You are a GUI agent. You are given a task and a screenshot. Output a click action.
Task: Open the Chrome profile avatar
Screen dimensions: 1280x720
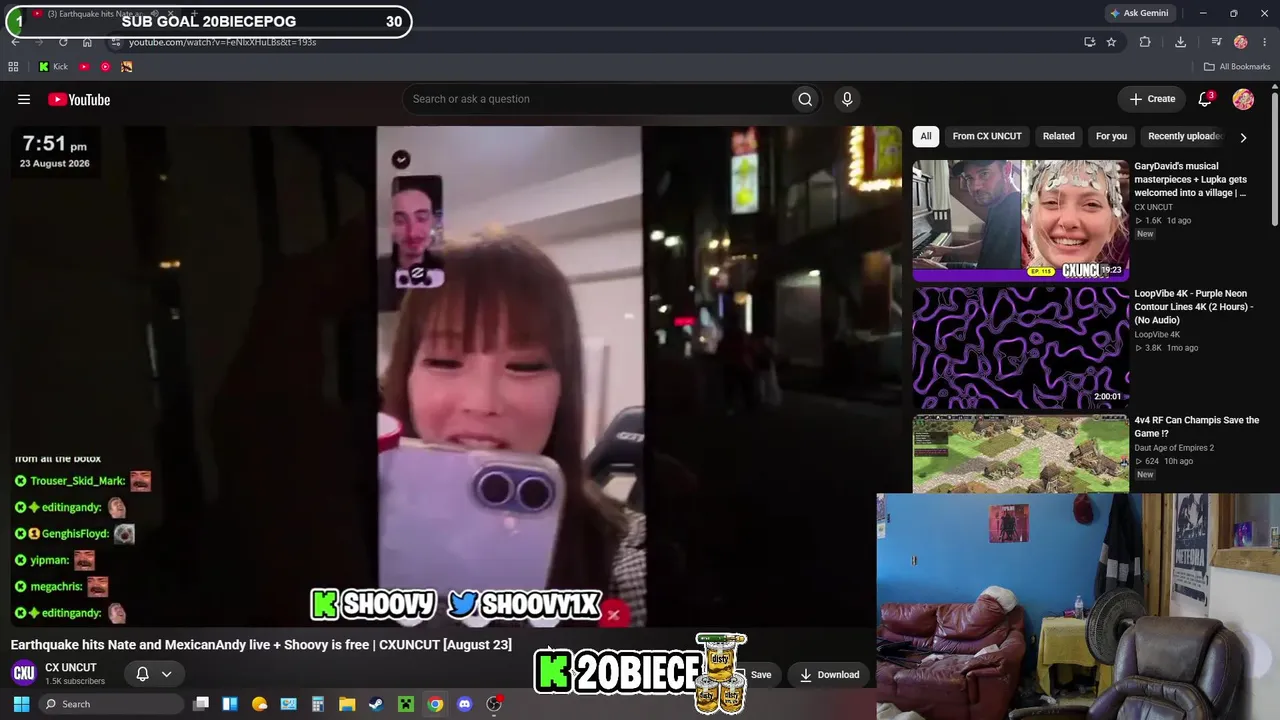1241,42
